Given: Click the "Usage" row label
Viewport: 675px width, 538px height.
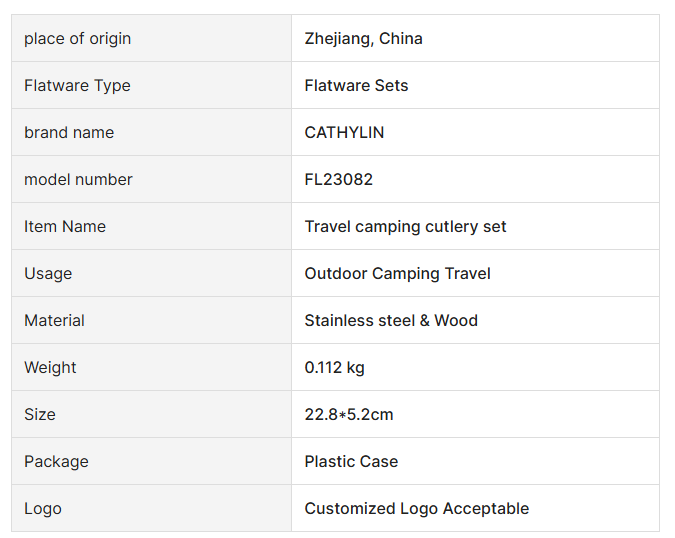Looking at the screenshot, I should coord(48,274).
